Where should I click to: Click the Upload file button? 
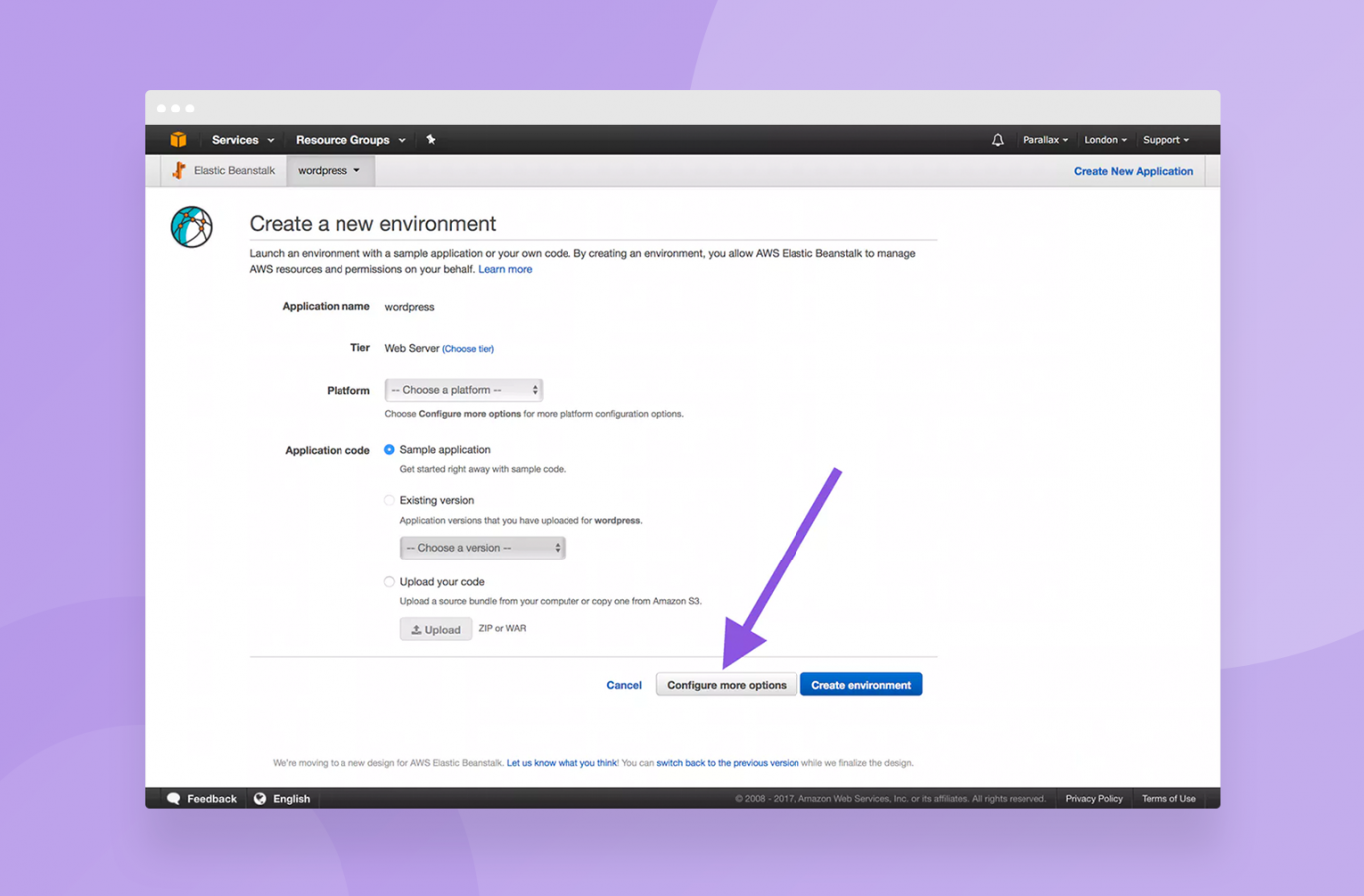click(436, 629)
